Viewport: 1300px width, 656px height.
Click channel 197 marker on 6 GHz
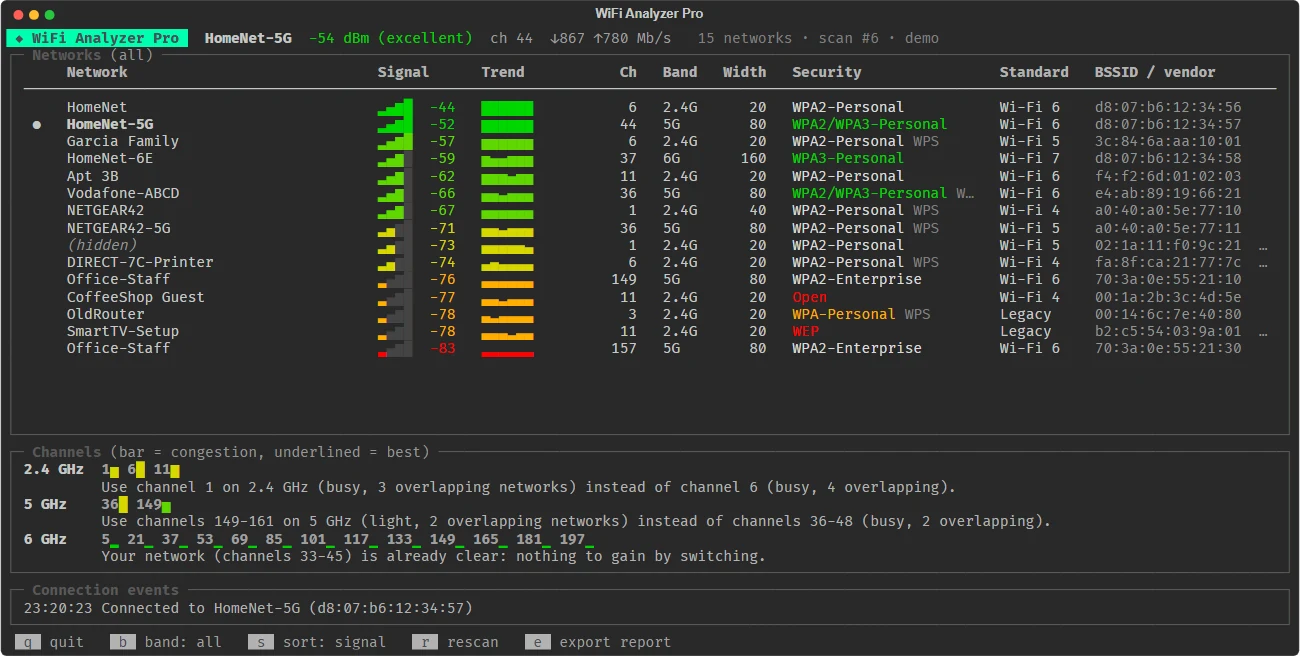[x=577, y=539]
